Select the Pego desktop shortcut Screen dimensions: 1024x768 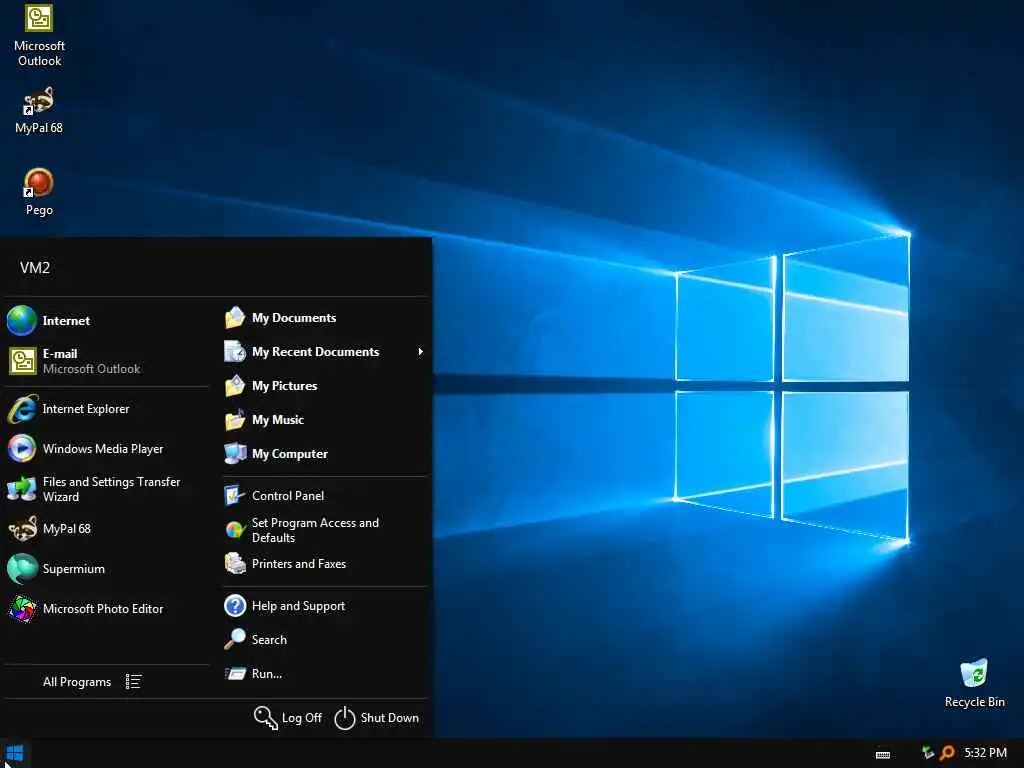click(x=39, y=191)
